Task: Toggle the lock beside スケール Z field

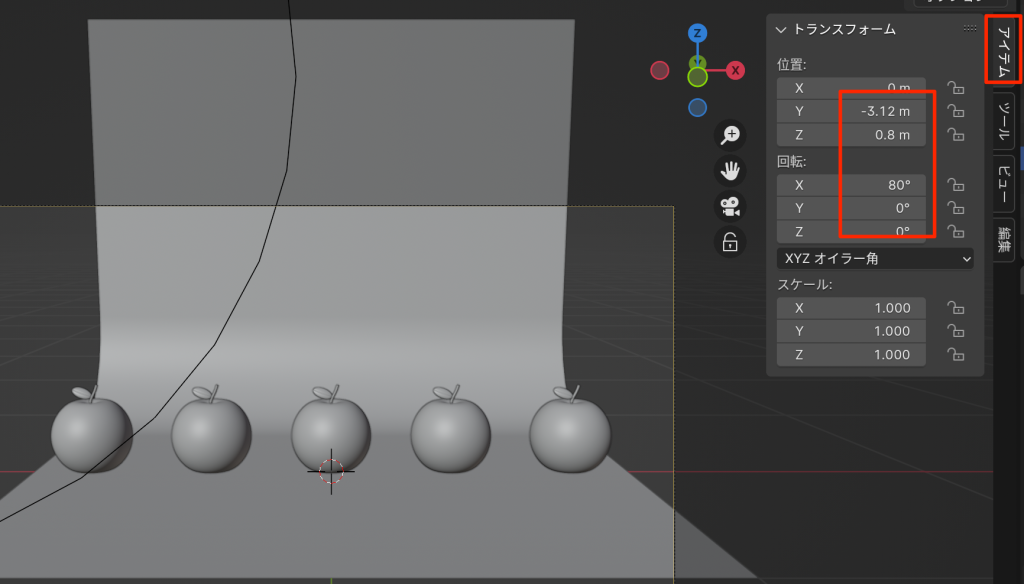Action: [956, 354]
